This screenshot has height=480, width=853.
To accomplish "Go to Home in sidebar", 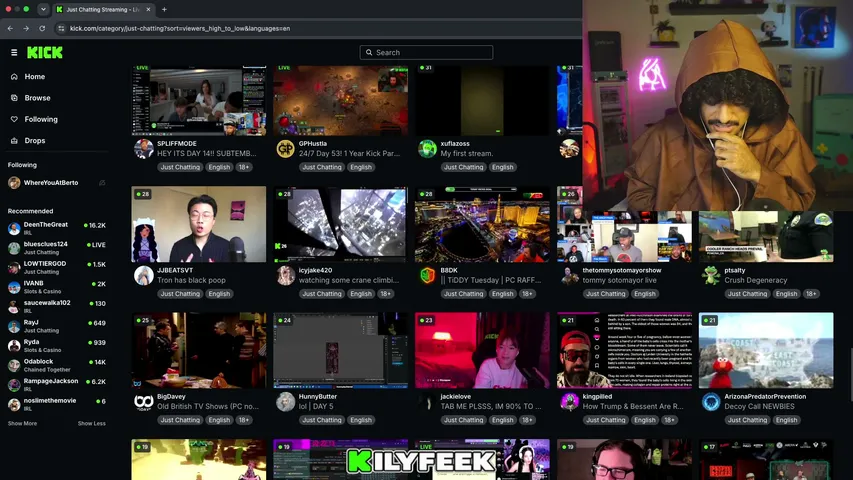I will 35,77.
